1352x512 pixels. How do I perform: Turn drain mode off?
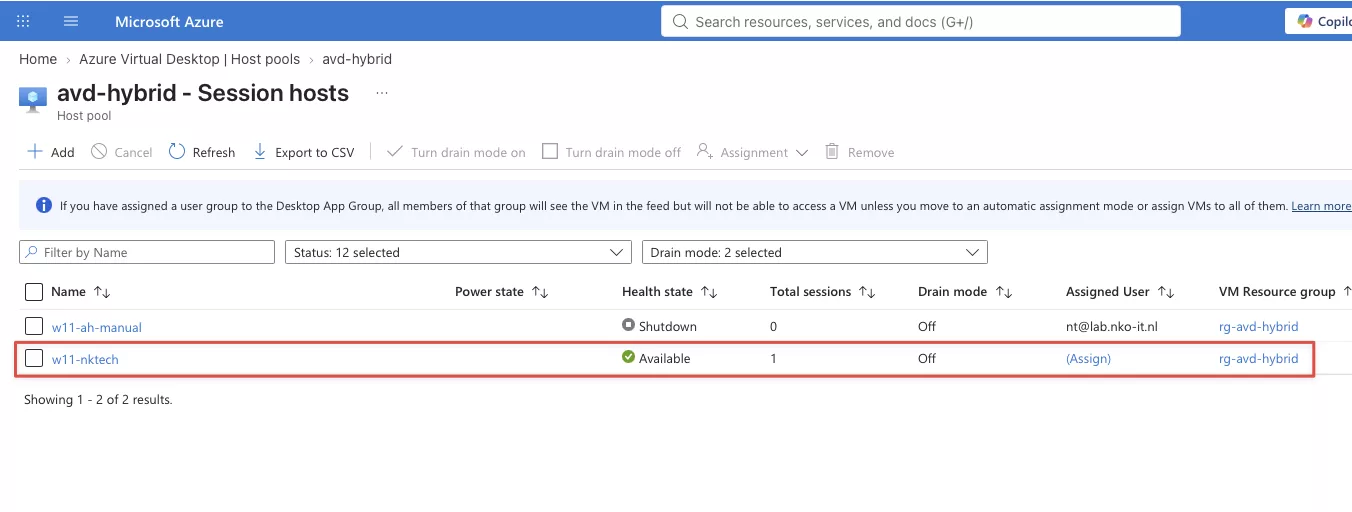pos(611,152)
